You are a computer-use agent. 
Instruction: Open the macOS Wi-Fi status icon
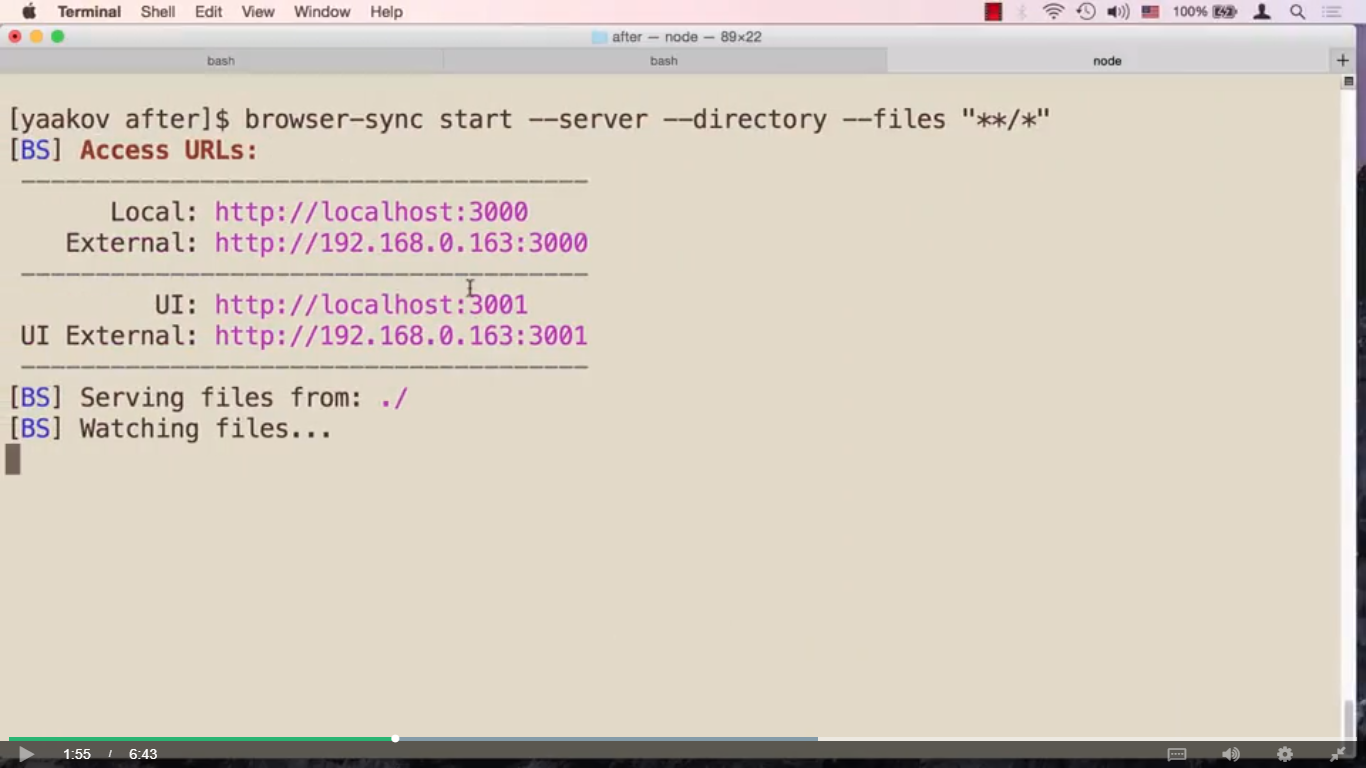[1053, 11]
